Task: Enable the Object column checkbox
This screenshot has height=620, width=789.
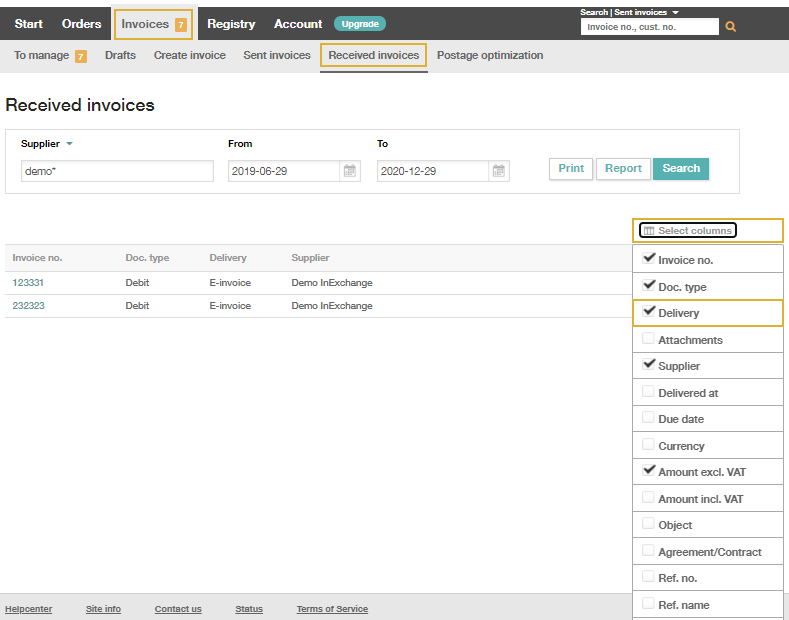Action: 649,523
